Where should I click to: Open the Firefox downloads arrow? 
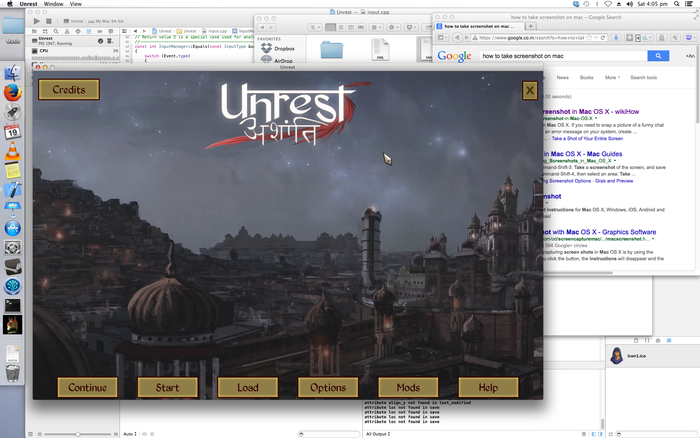pos(616,38)
